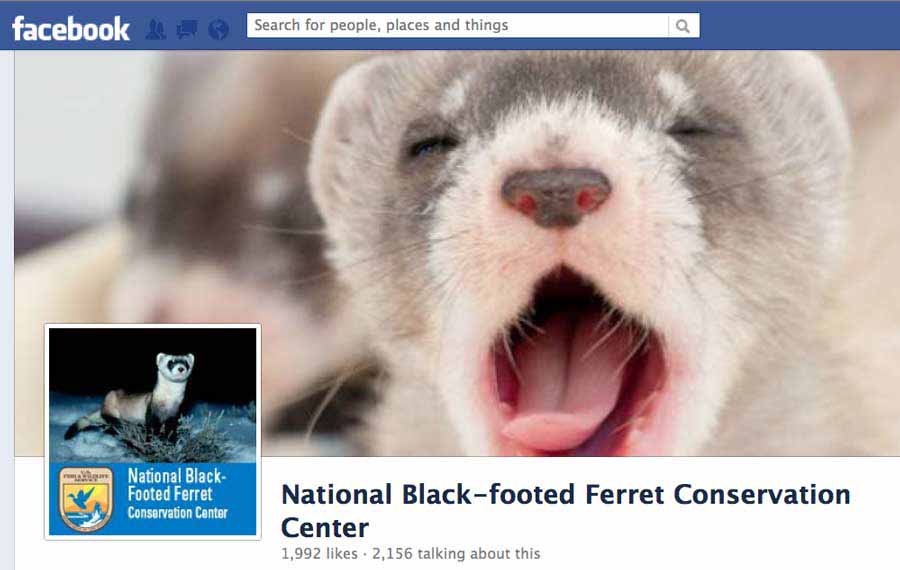Click the Fish & Wildlife Service shield emblem
Viewport: 900px width, 570px height.
86,499
